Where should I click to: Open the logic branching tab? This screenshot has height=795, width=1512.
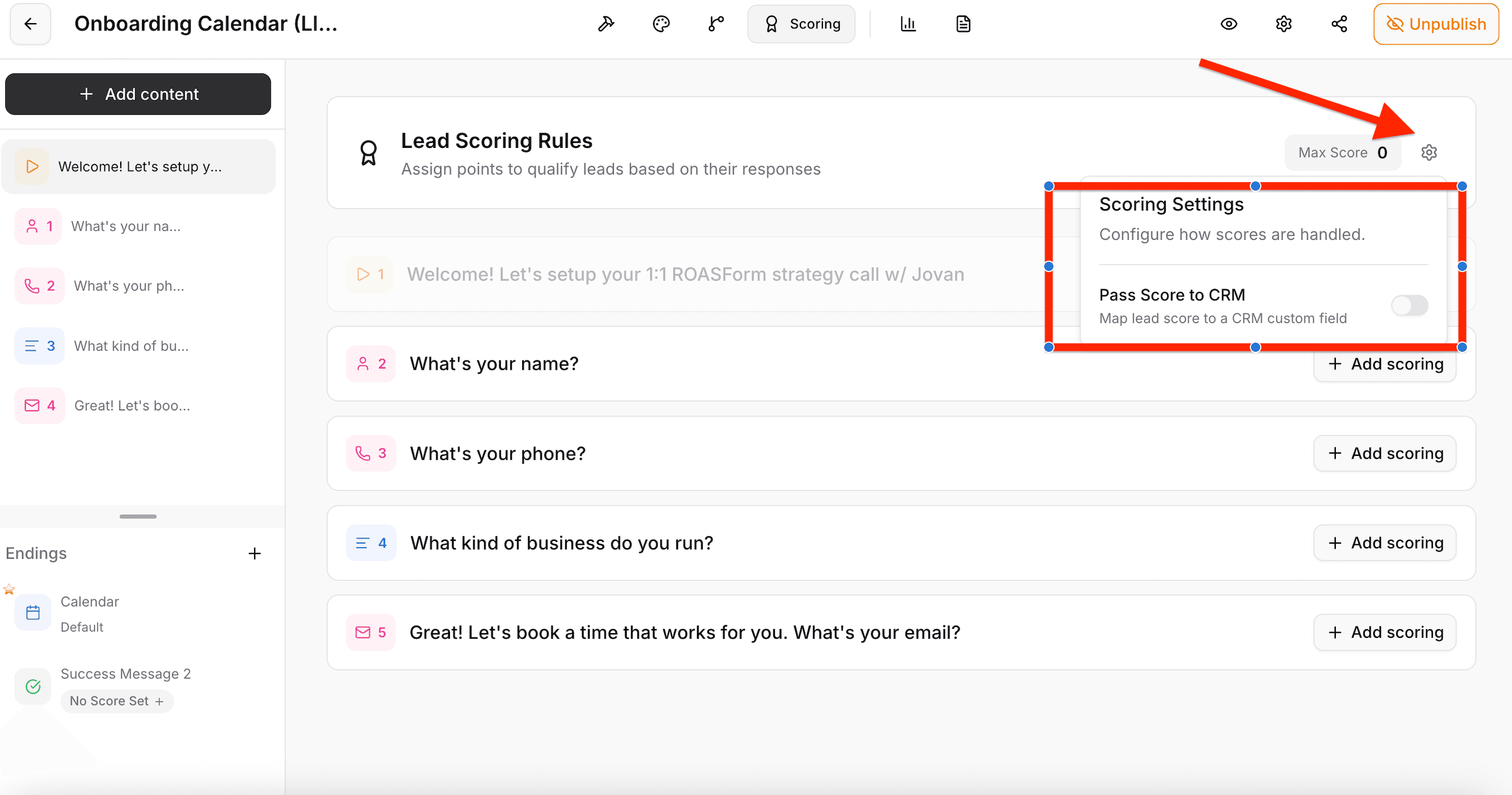pyautogui.click(x=716, y=24)
